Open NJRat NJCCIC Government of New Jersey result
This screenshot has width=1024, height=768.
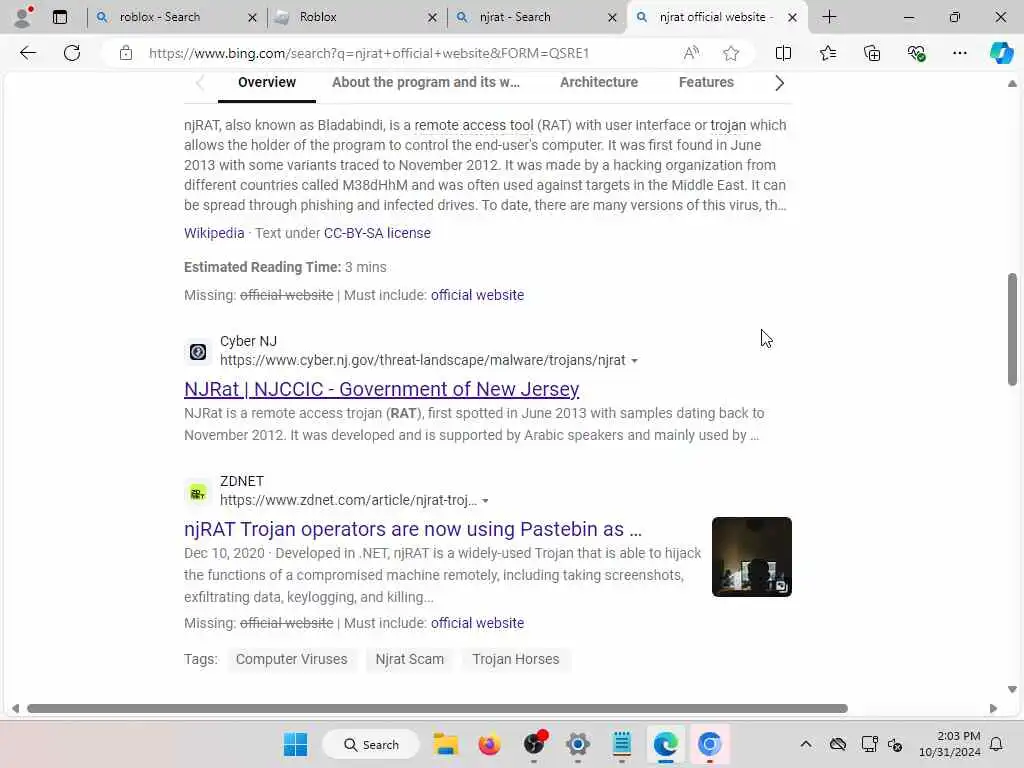tap(381, 389)
